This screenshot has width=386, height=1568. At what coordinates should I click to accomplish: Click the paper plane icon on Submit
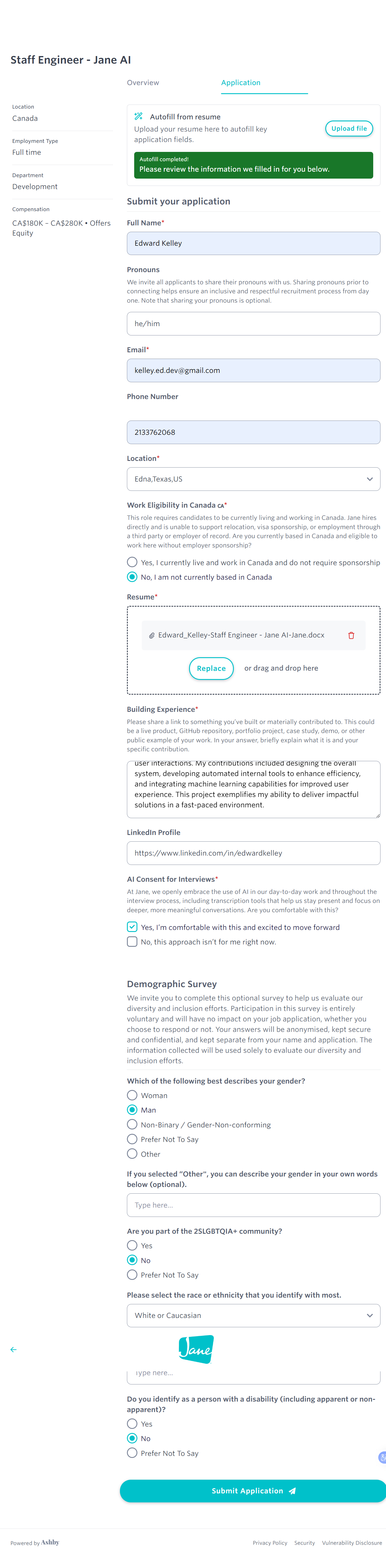point(292,1491)
